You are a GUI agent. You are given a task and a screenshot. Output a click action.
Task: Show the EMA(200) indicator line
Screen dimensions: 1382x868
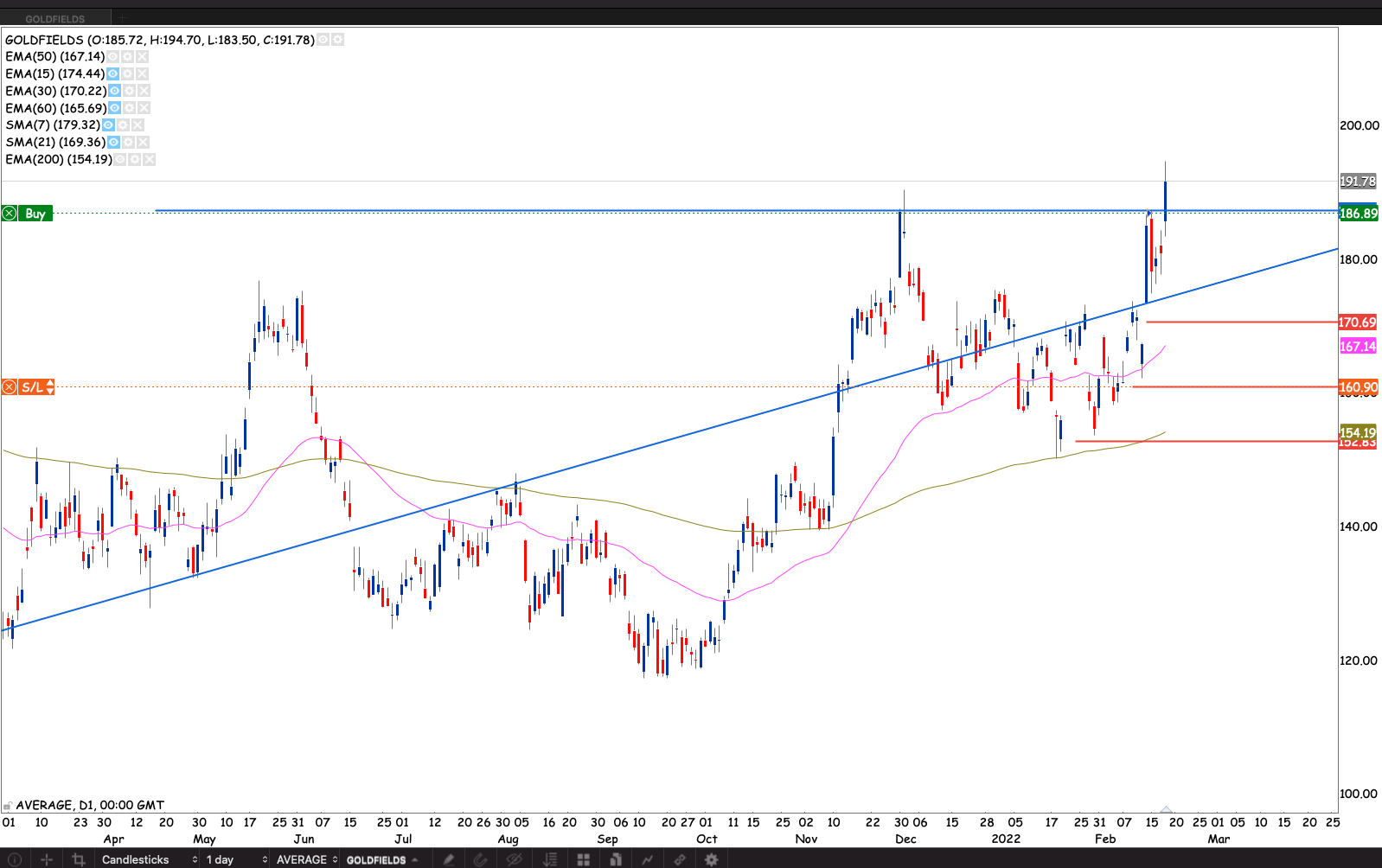[x=119, y=160]
